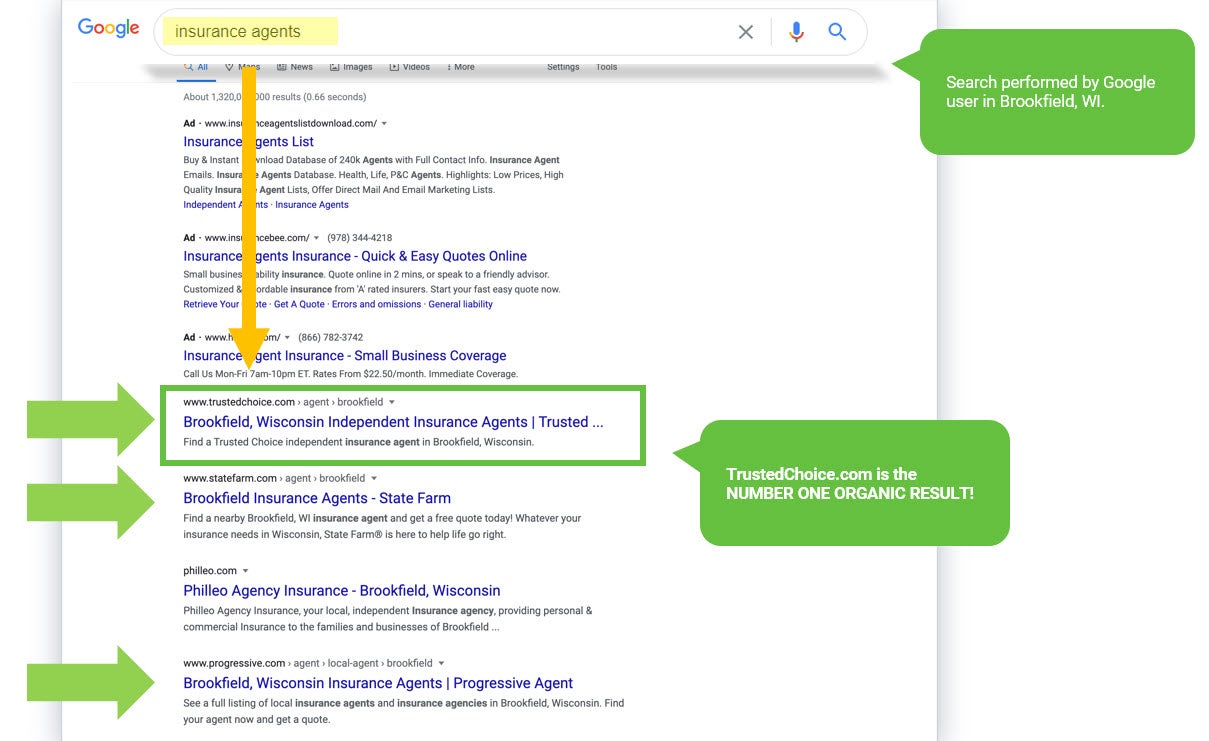Expand dropdown arrow beside (978) 344-4218 ad URL
This screenshot has width=1209, height=741.
(x=317, y=238)
